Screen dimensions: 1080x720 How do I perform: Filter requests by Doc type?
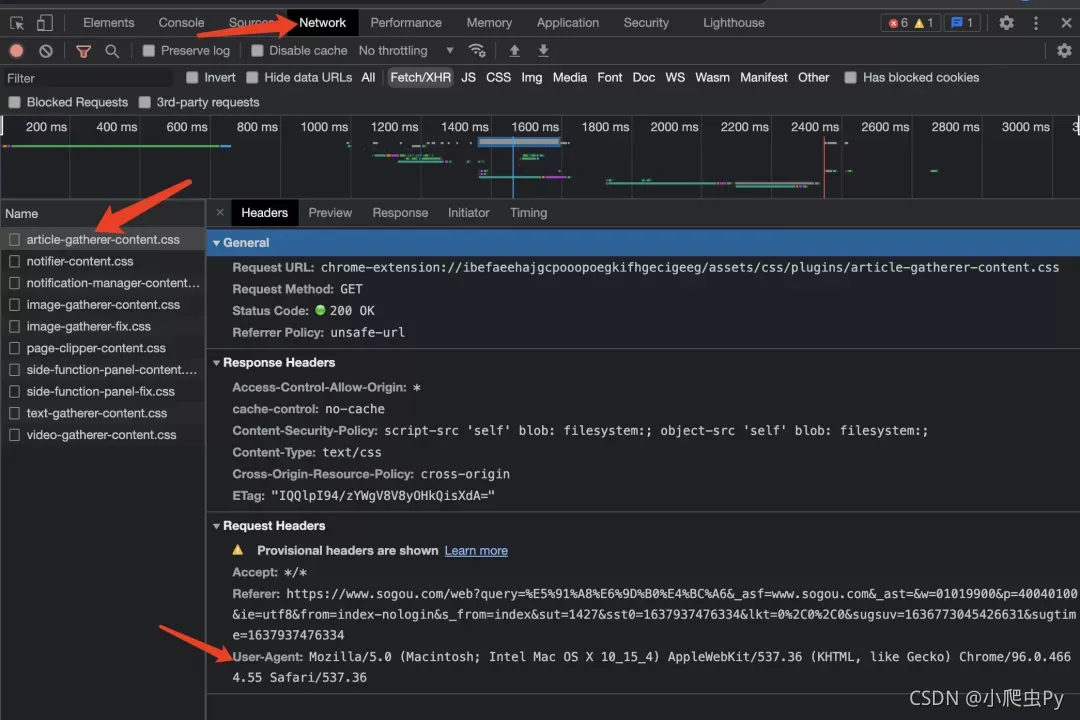click(644, 77)
